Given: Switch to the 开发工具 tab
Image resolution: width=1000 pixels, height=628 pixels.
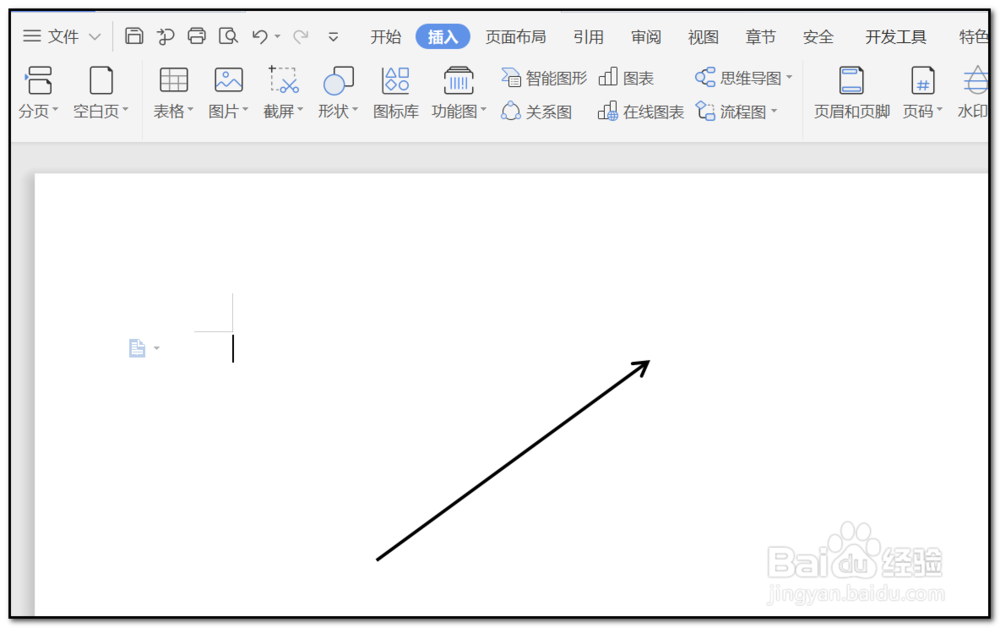Looking at the screenshot, I should [x=895, y=37].
